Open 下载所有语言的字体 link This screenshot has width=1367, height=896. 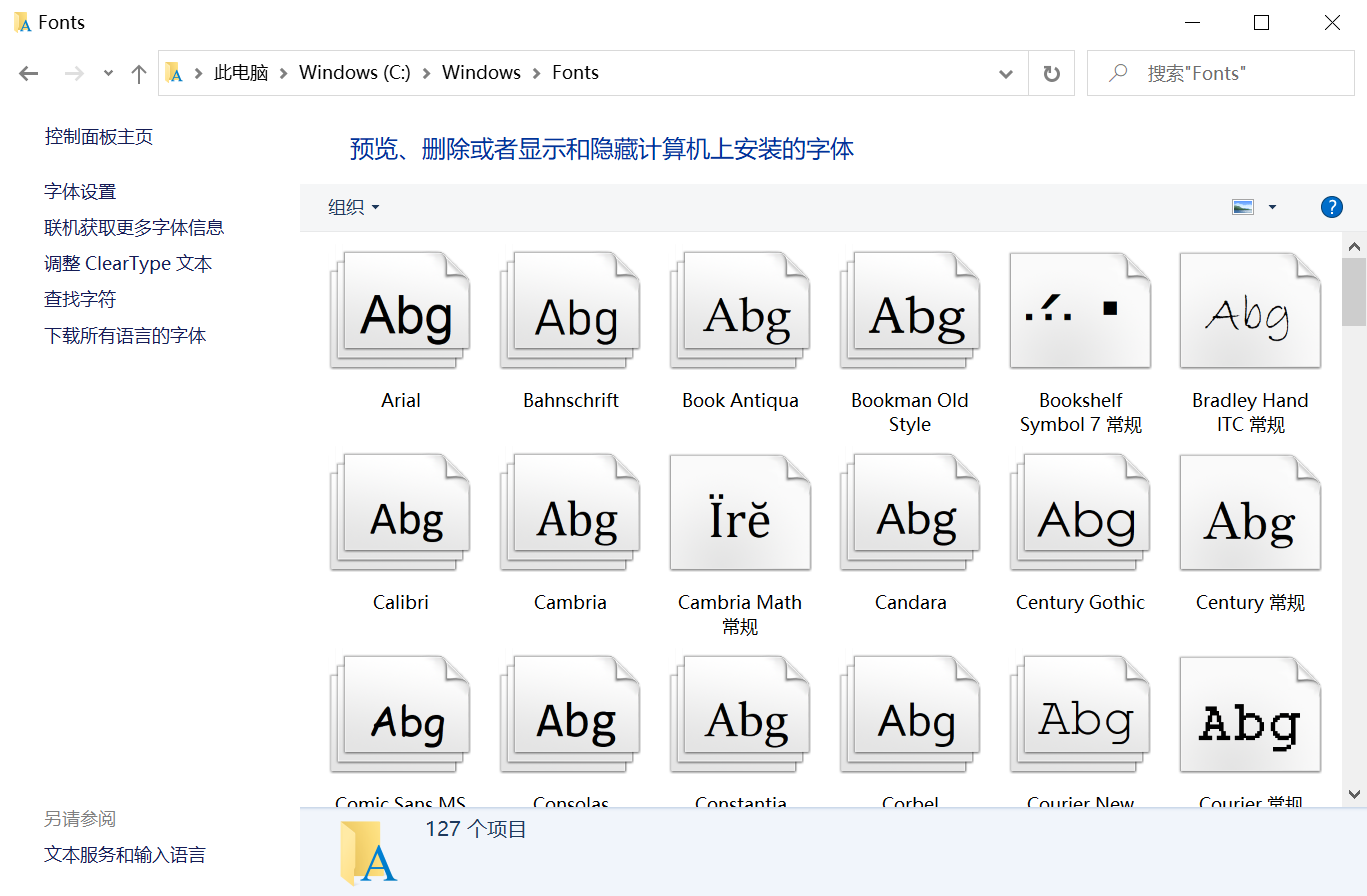click(125, 336)
